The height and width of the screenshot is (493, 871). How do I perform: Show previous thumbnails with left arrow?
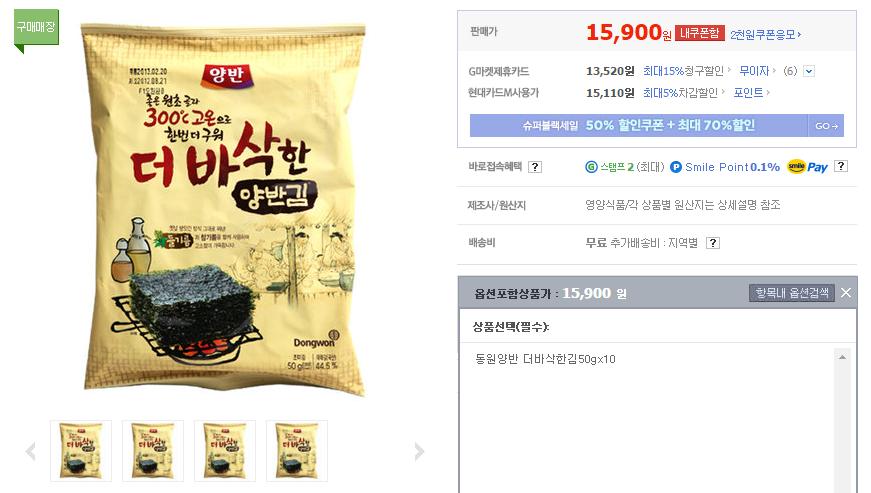pyautogui.click(x=31, y=451)
